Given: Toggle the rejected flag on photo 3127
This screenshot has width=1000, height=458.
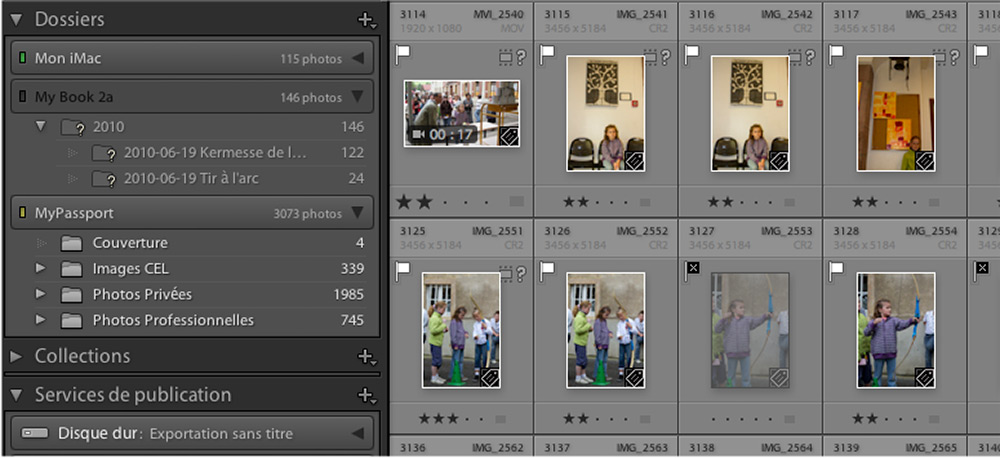Looking at the screenshot, I should click(691, 270).
